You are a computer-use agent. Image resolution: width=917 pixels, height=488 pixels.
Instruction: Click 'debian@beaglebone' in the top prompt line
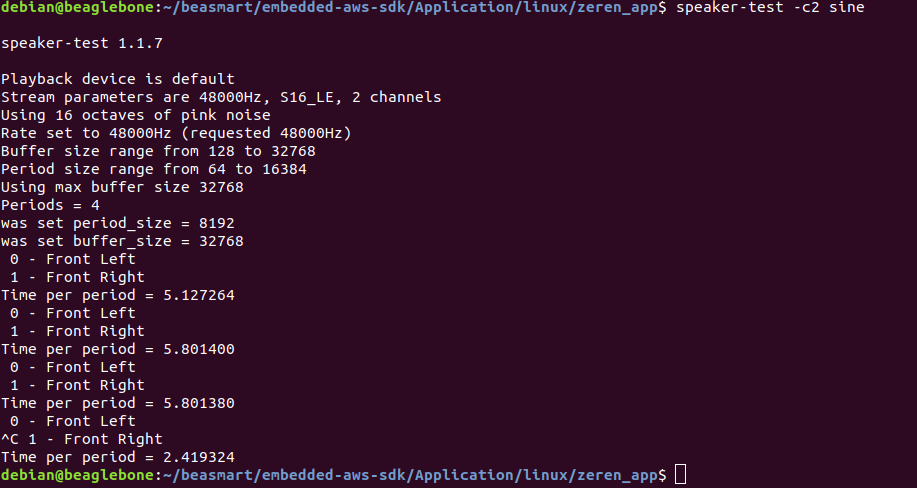click(77, 8)
